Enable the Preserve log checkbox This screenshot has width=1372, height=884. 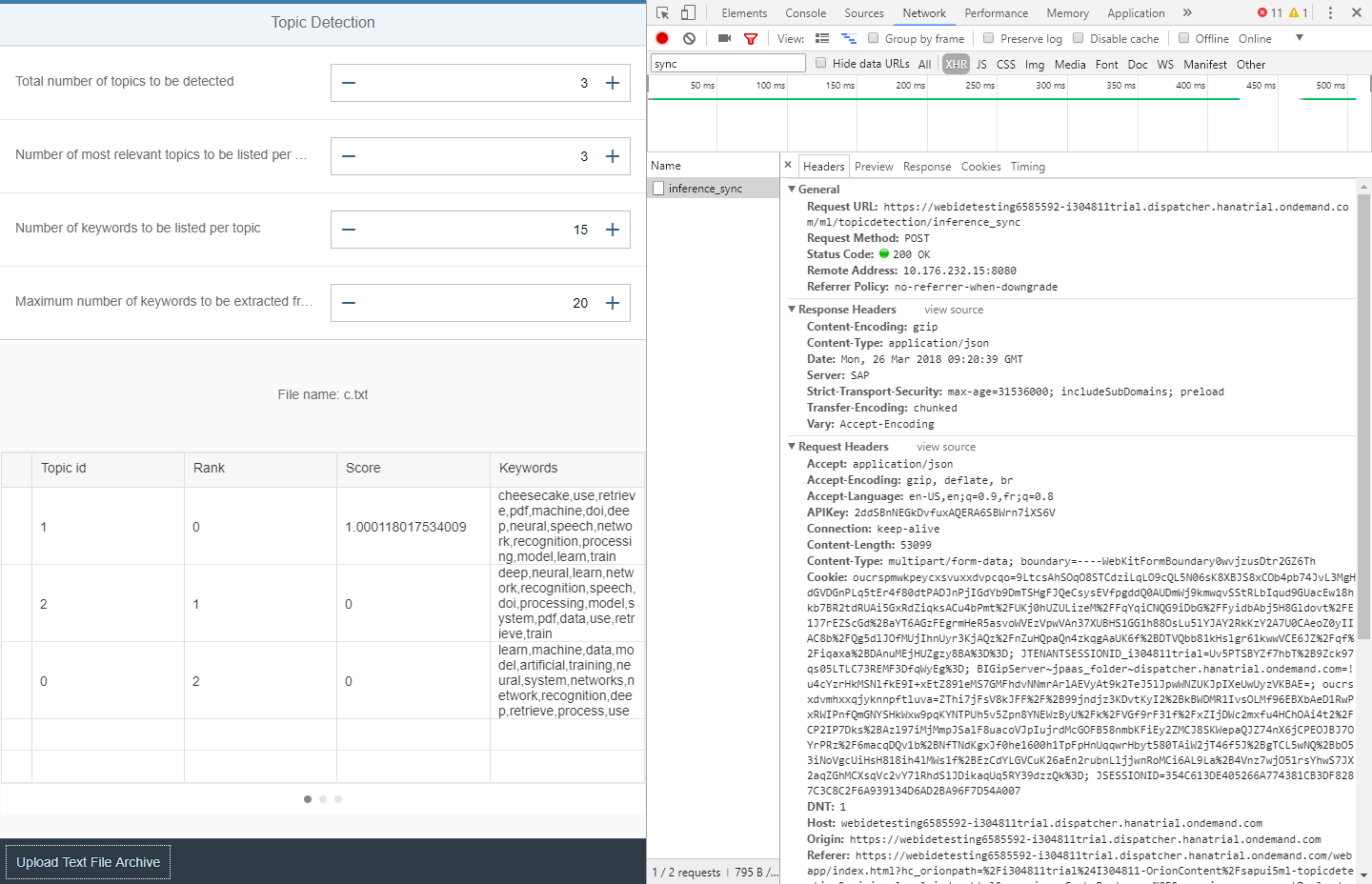coord(990,38)
